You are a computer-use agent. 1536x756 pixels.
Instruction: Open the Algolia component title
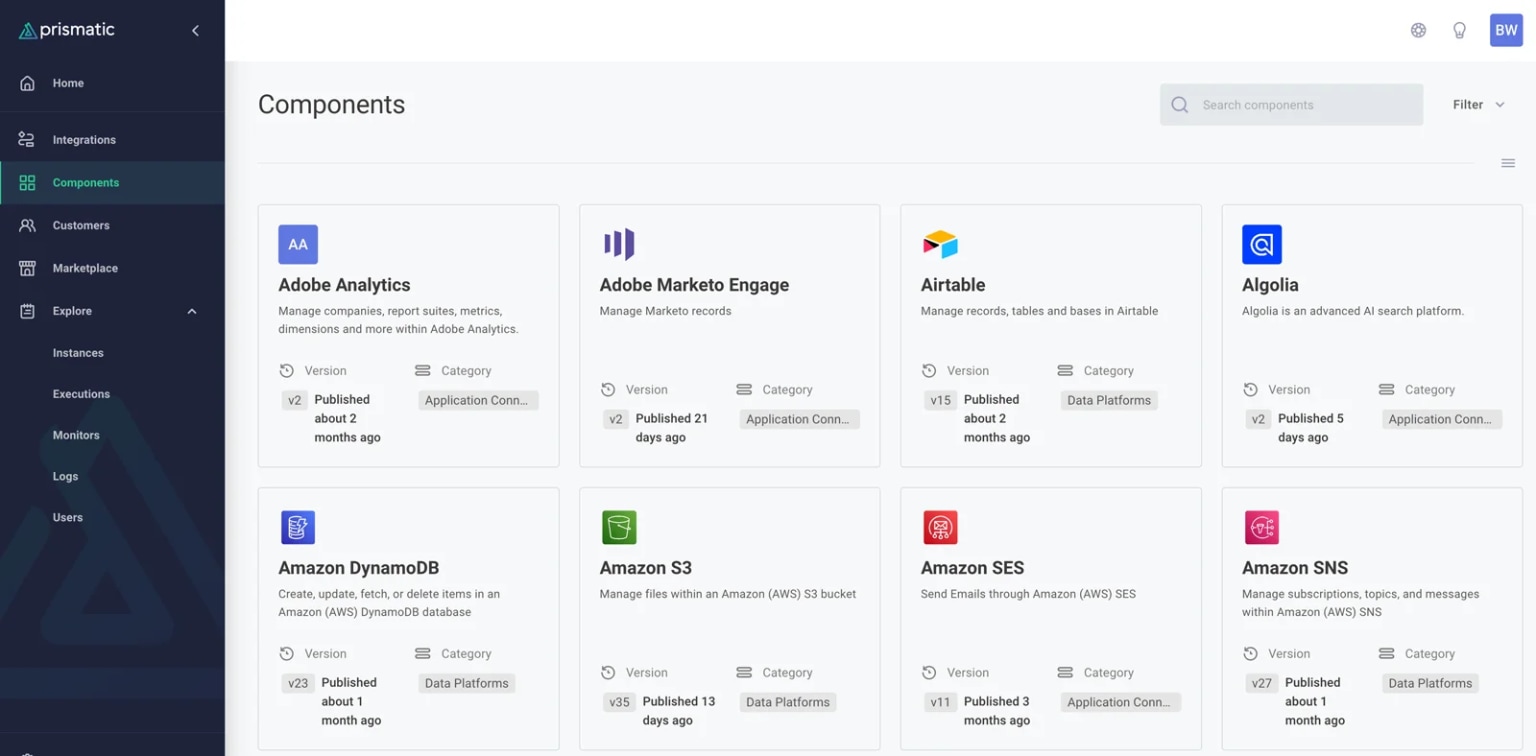[1270, 285]
